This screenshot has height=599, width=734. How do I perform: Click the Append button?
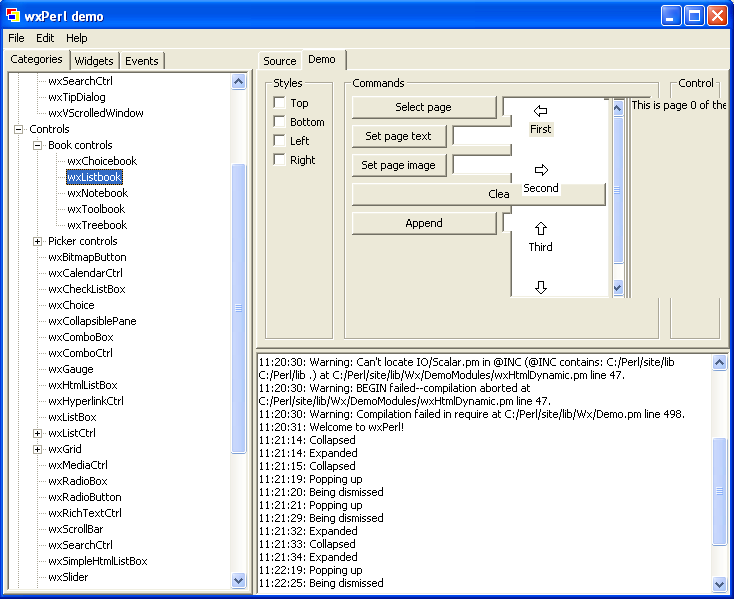coord(424,223)
